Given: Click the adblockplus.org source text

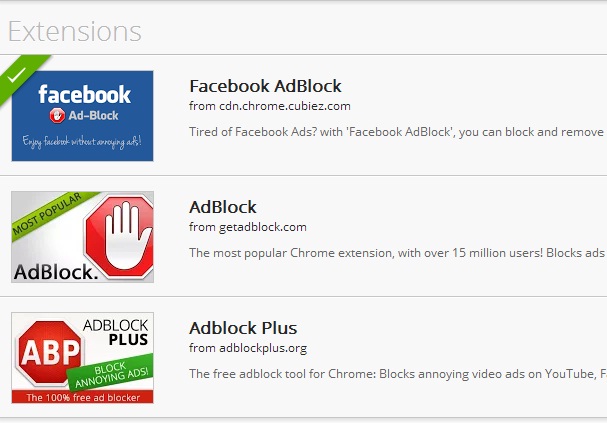Looking at the screenshot, I should [x=248, y=348].
